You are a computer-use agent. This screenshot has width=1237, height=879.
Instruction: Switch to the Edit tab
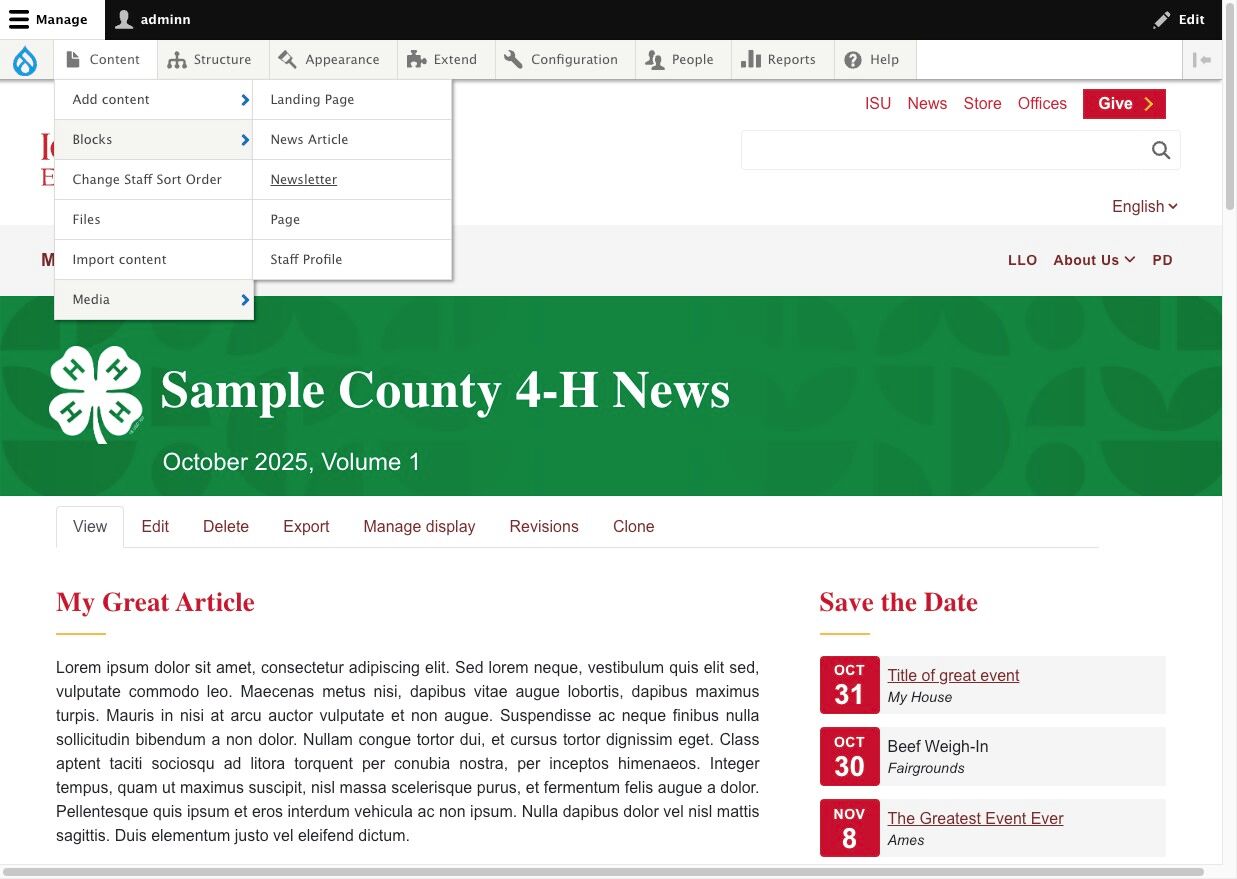(155, 527)
